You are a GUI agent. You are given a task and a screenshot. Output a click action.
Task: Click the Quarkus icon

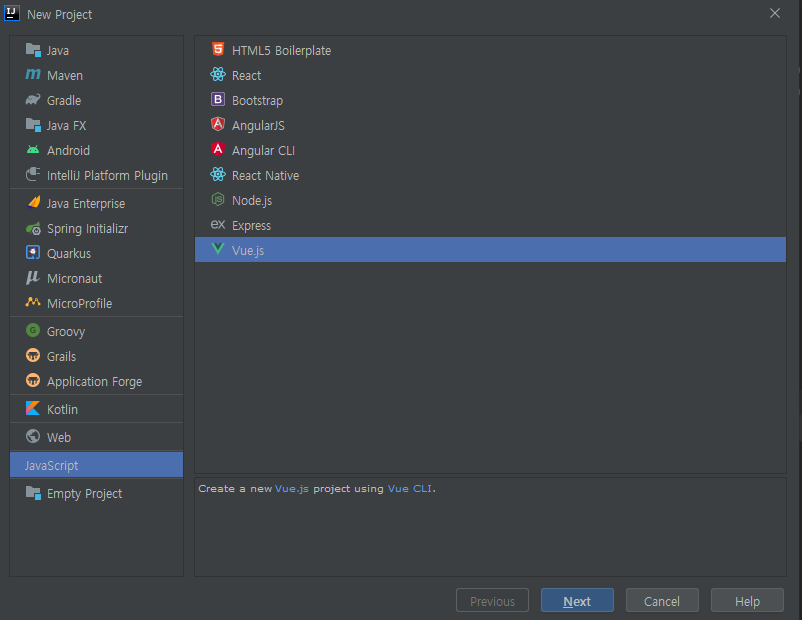(x=33, y=253)
